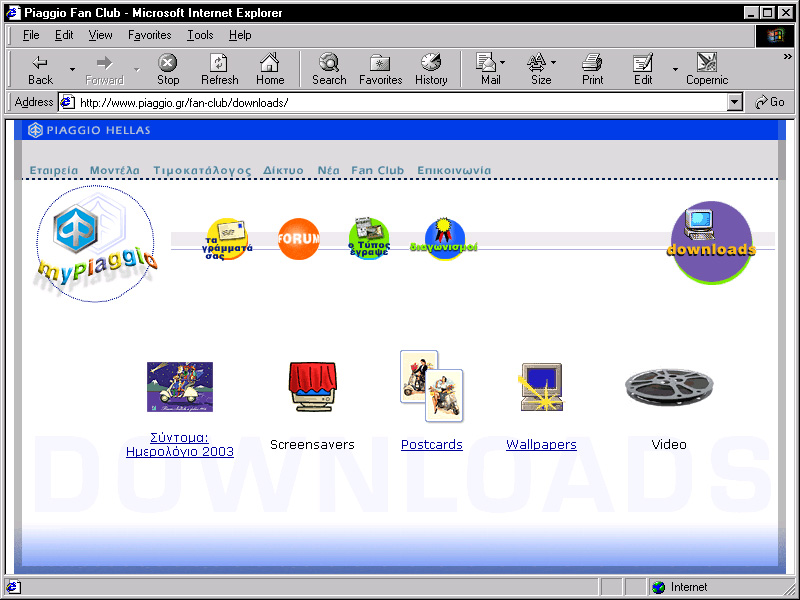The image size is (800, 600).
Task: Click the myPiaggio logo
Action: click(x=95, y=244)
